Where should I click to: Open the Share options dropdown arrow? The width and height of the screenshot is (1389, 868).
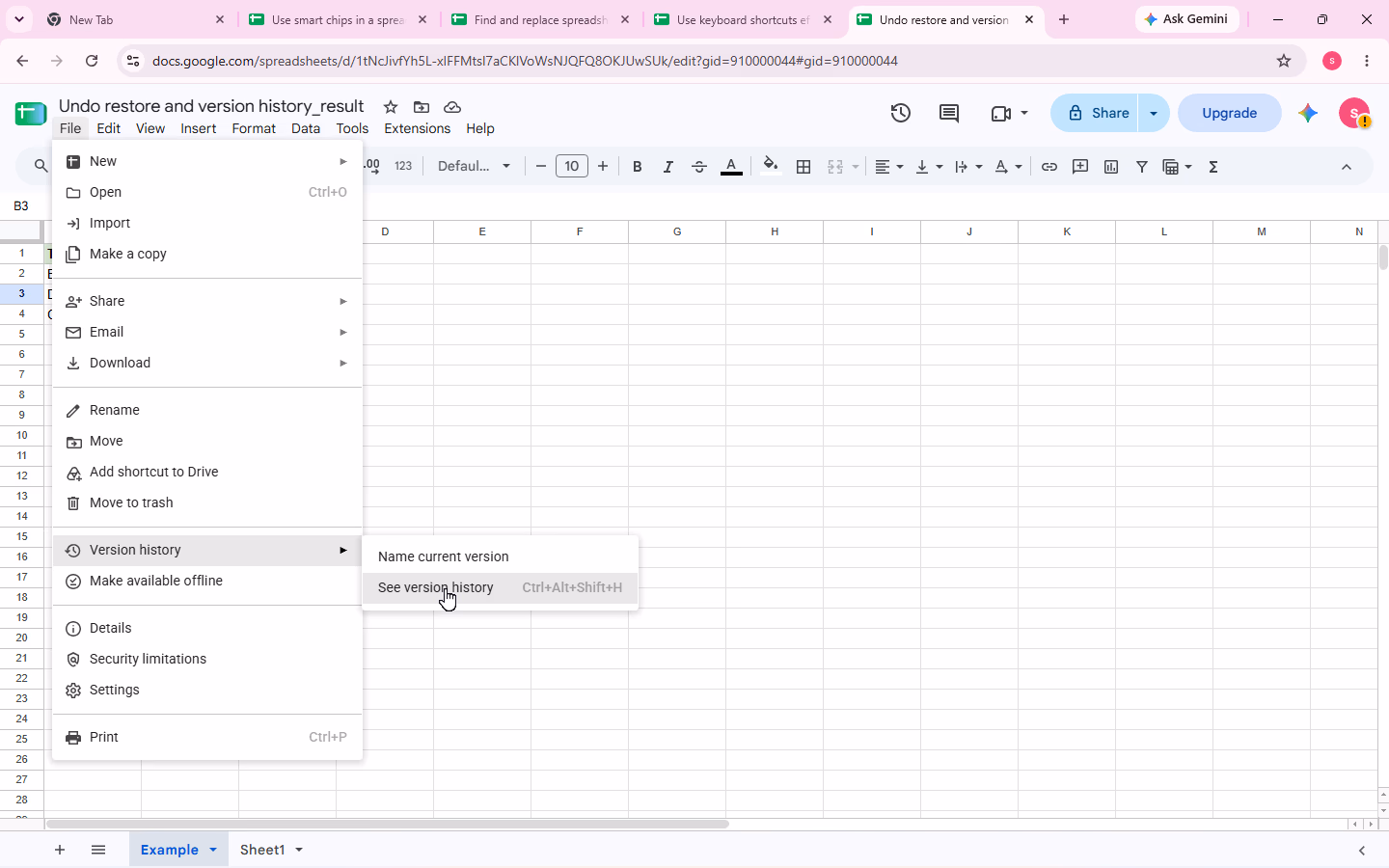[x=1154, y=113]
